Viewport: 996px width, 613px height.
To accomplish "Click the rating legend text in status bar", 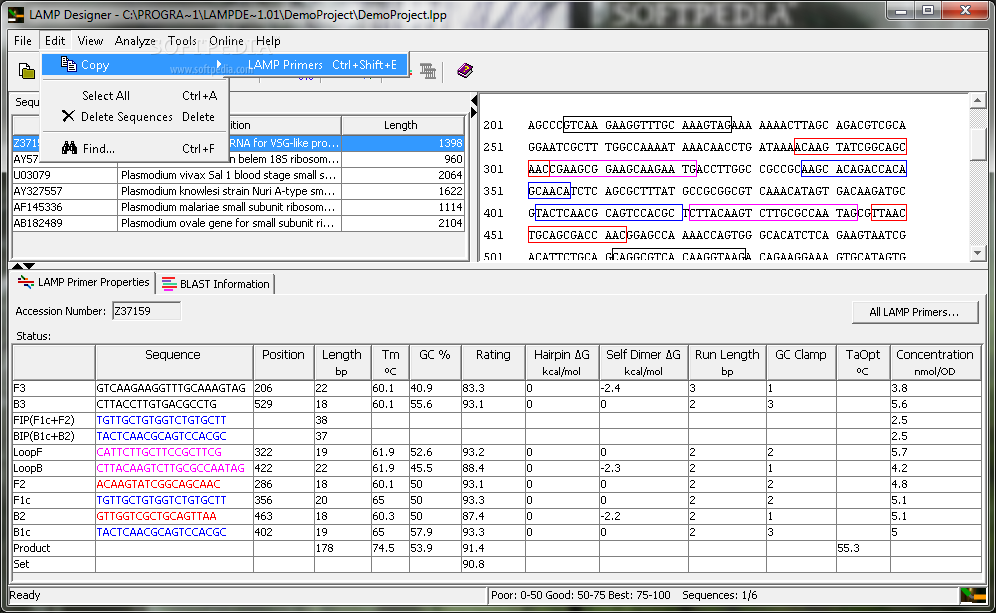I will pyautogui.click(x=581, y=595).
